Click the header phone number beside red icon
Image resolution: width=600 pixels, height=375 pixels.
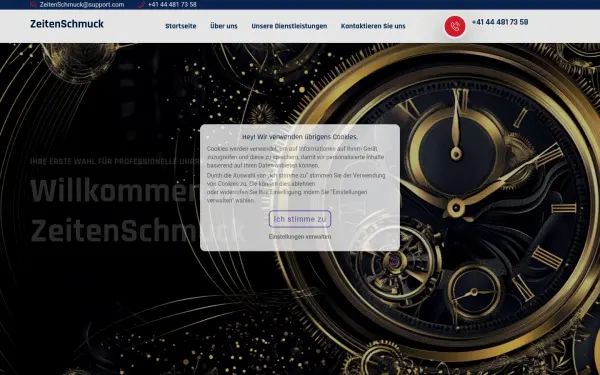click(x=500, y=22)
